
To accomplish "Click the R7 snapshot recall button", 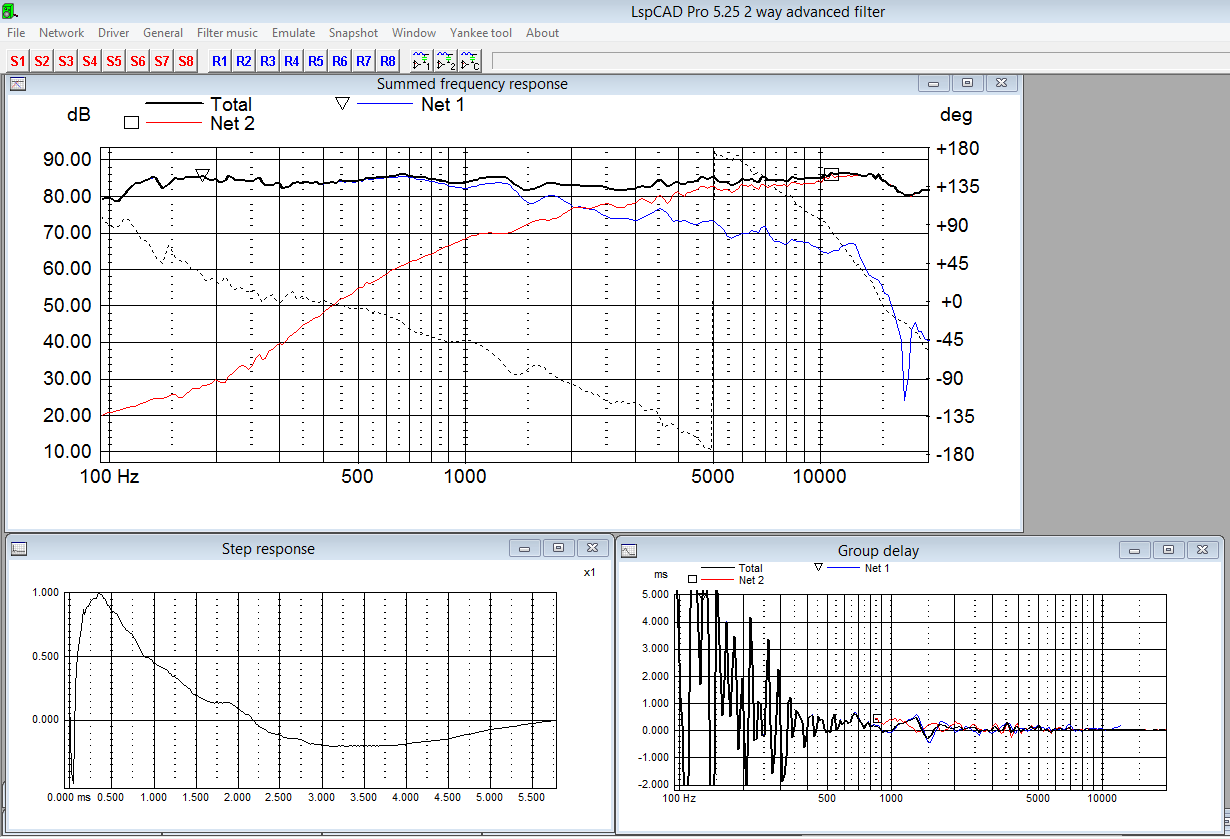I will click(364, 61).
